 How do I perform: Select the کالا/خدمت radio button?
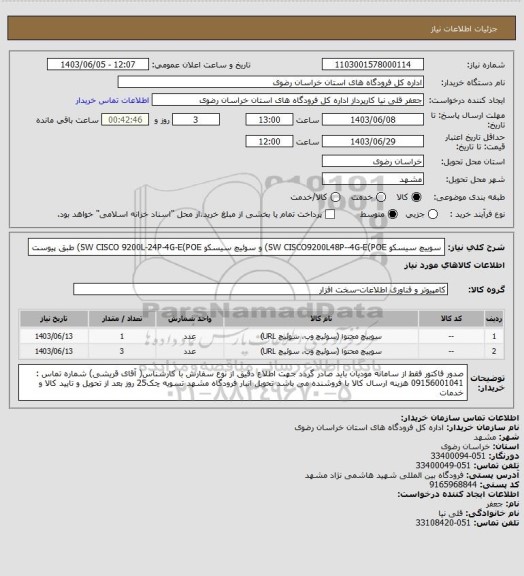pos(335,197)
